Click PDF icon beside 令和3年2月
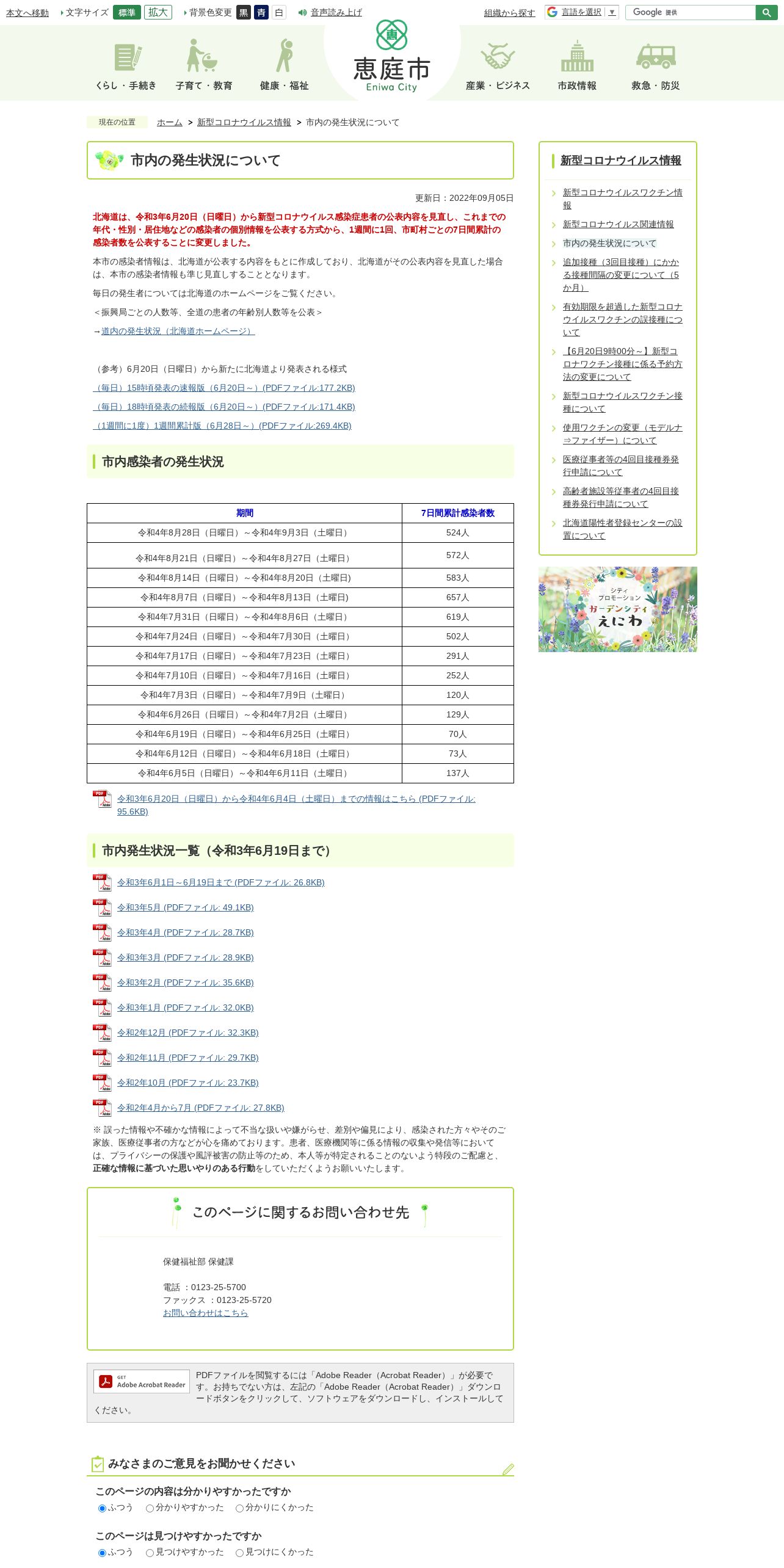Image resolution: width=784 pixels, height=1568 pixels. click(x=102, y=983)
